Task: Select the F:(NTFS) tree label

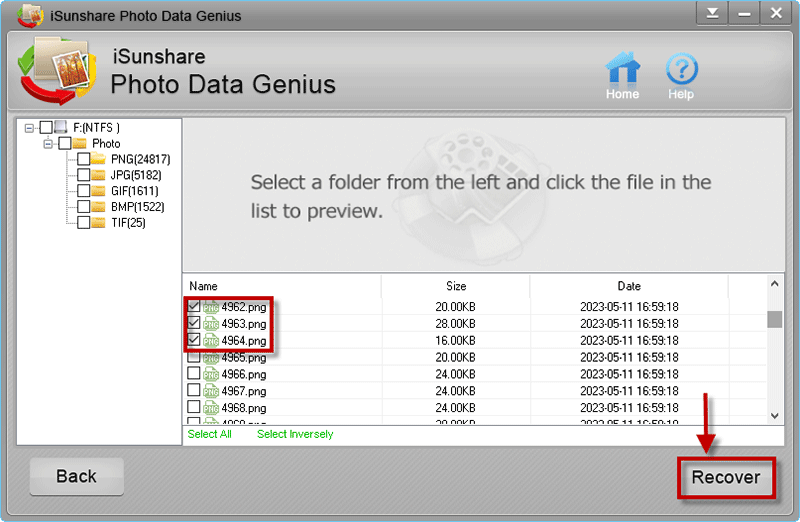Action: (x=96, y=127)
